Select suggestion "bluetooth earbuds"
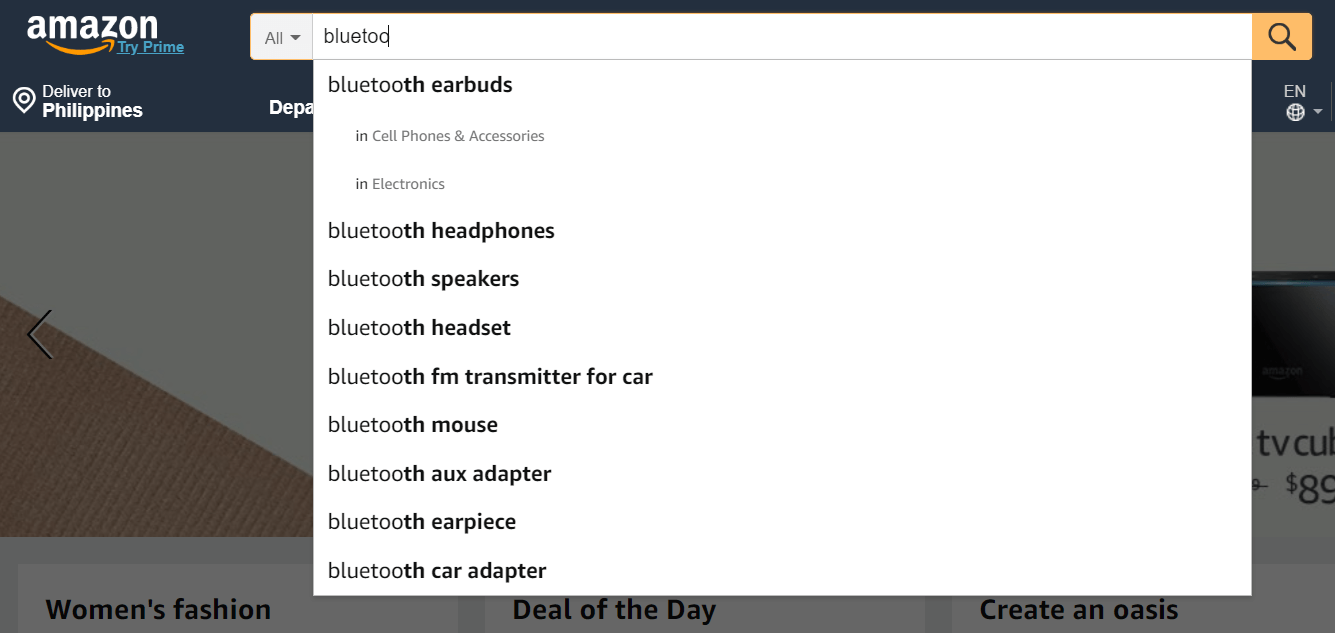 coord(420,85)
